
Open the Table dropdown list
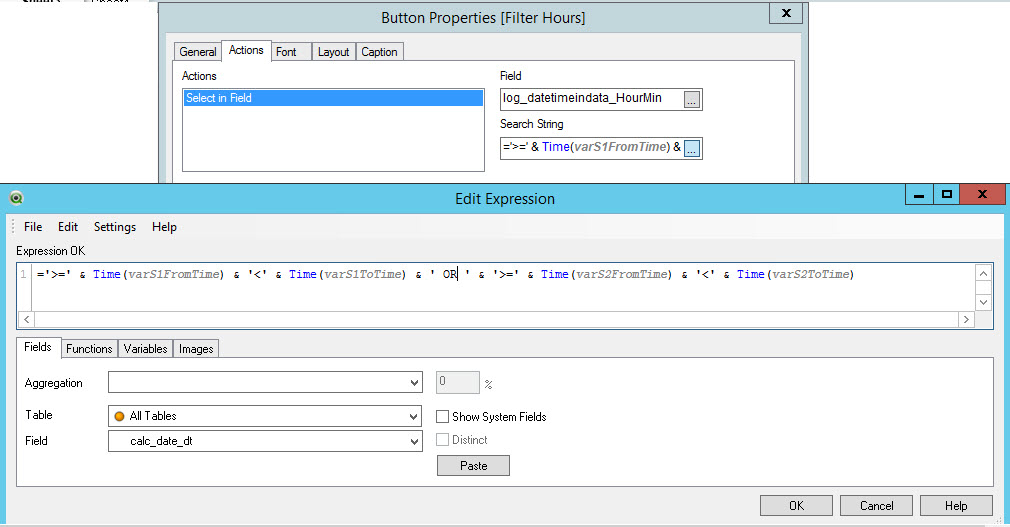(x=414, y=416)
